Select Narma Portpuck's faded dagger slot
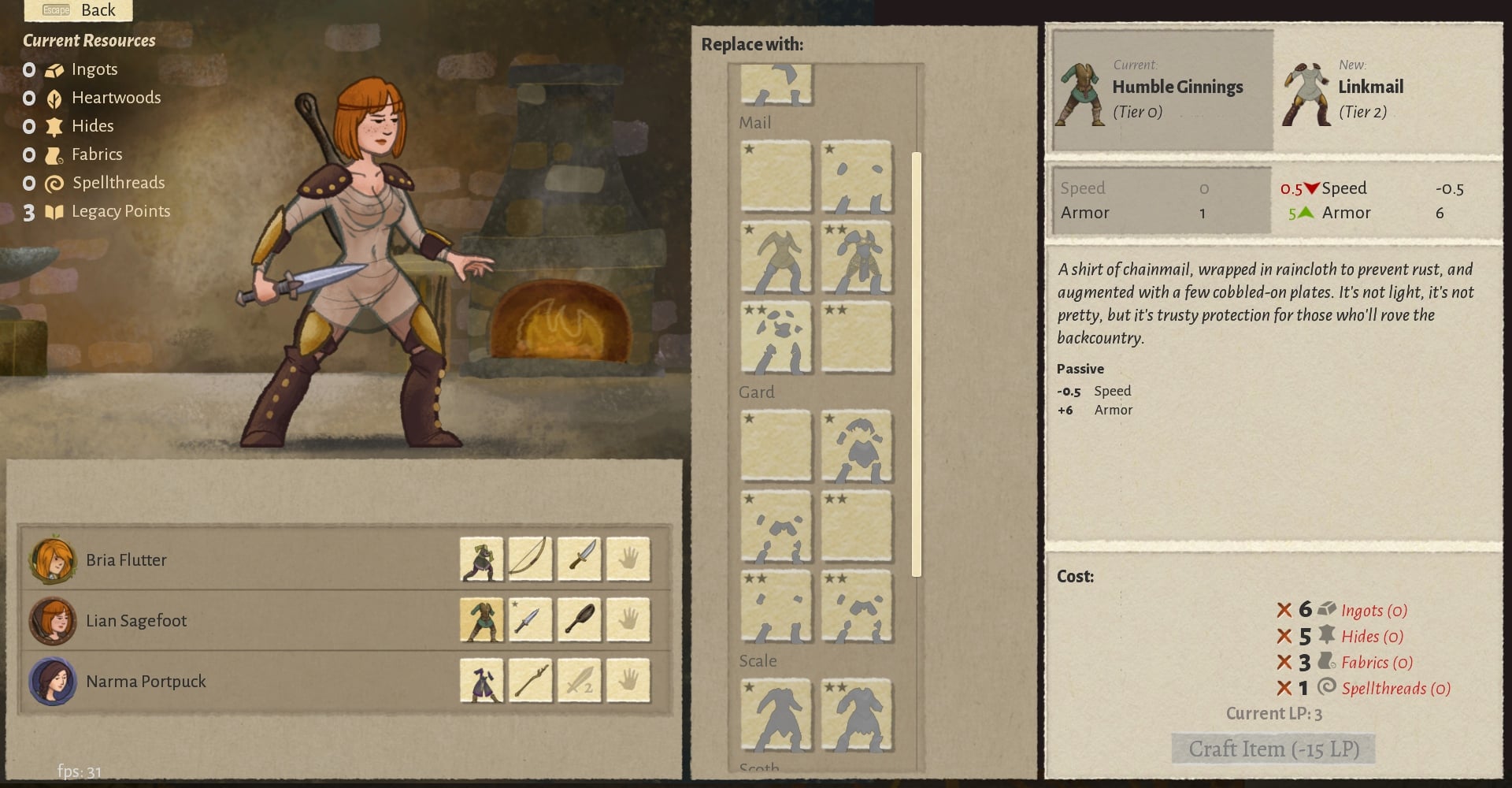This screenshot has width=1512, height=788. pos(580,681)
